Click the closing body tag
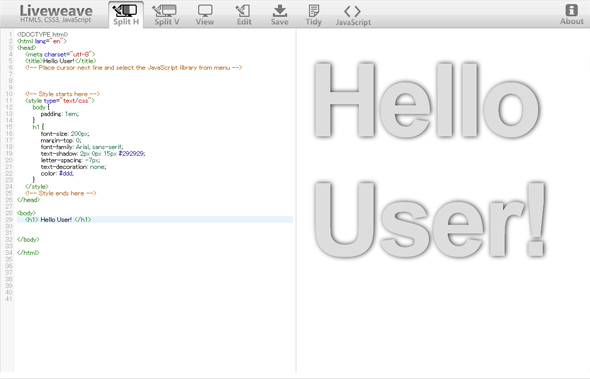This screenshot has width=590, height=379. tap(28, 239)
